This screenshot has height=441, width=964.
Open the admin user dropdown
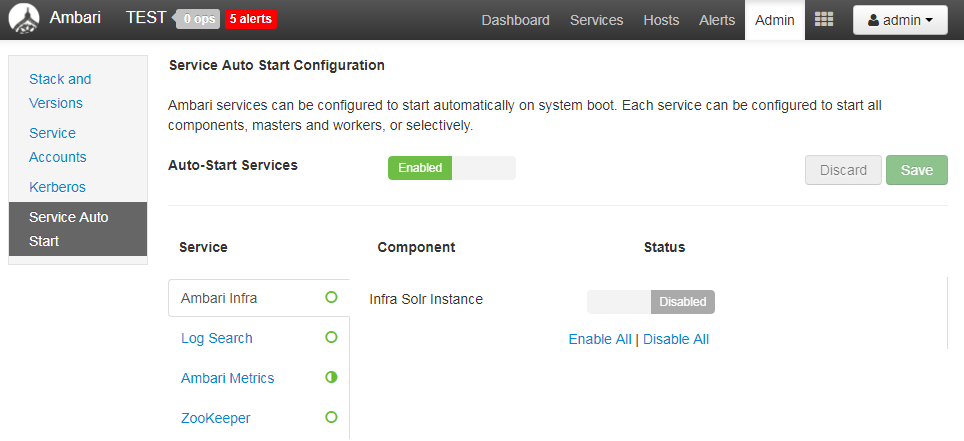click(x=900, y=20)
